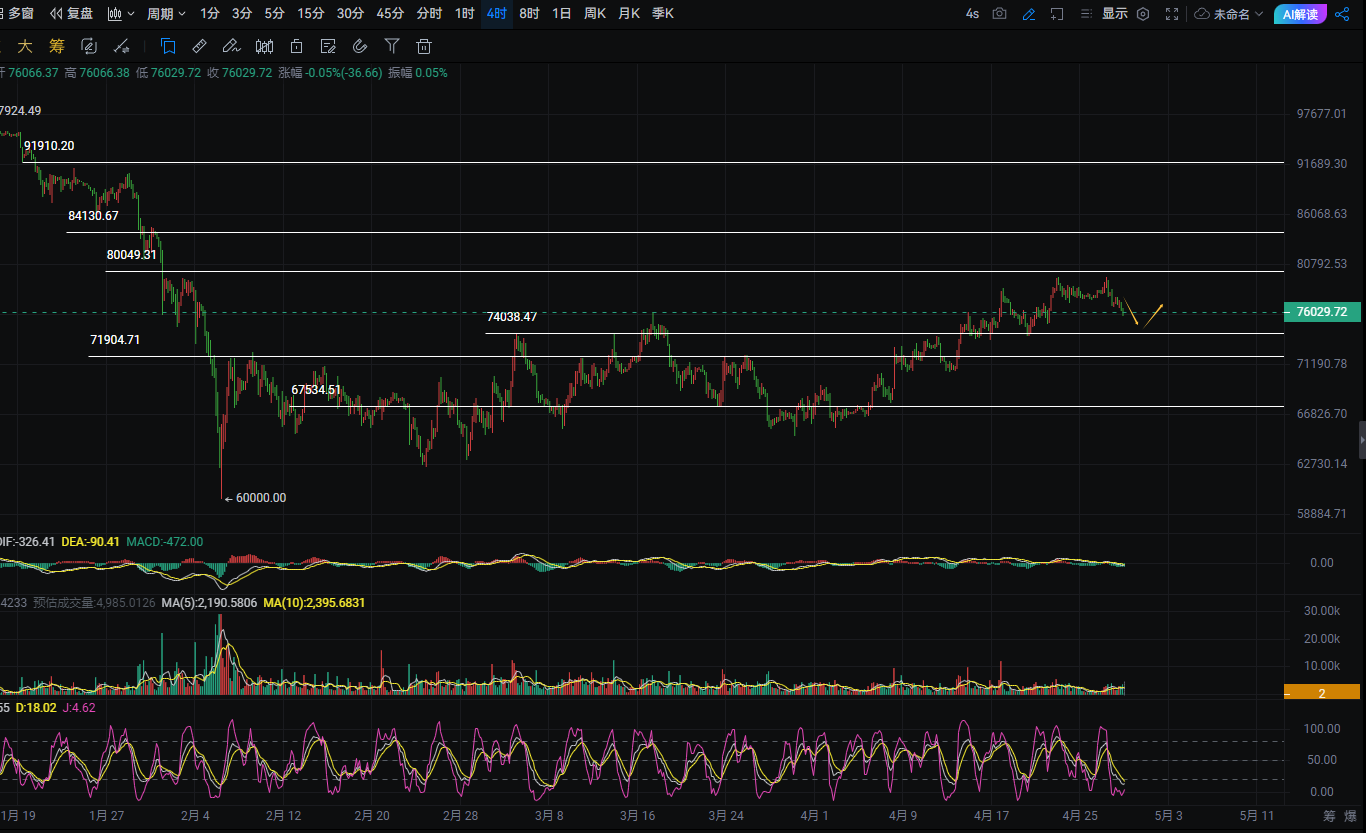Select the ruler measurement tool
This screenshot has height=833, width=1366.
[199, 46]
